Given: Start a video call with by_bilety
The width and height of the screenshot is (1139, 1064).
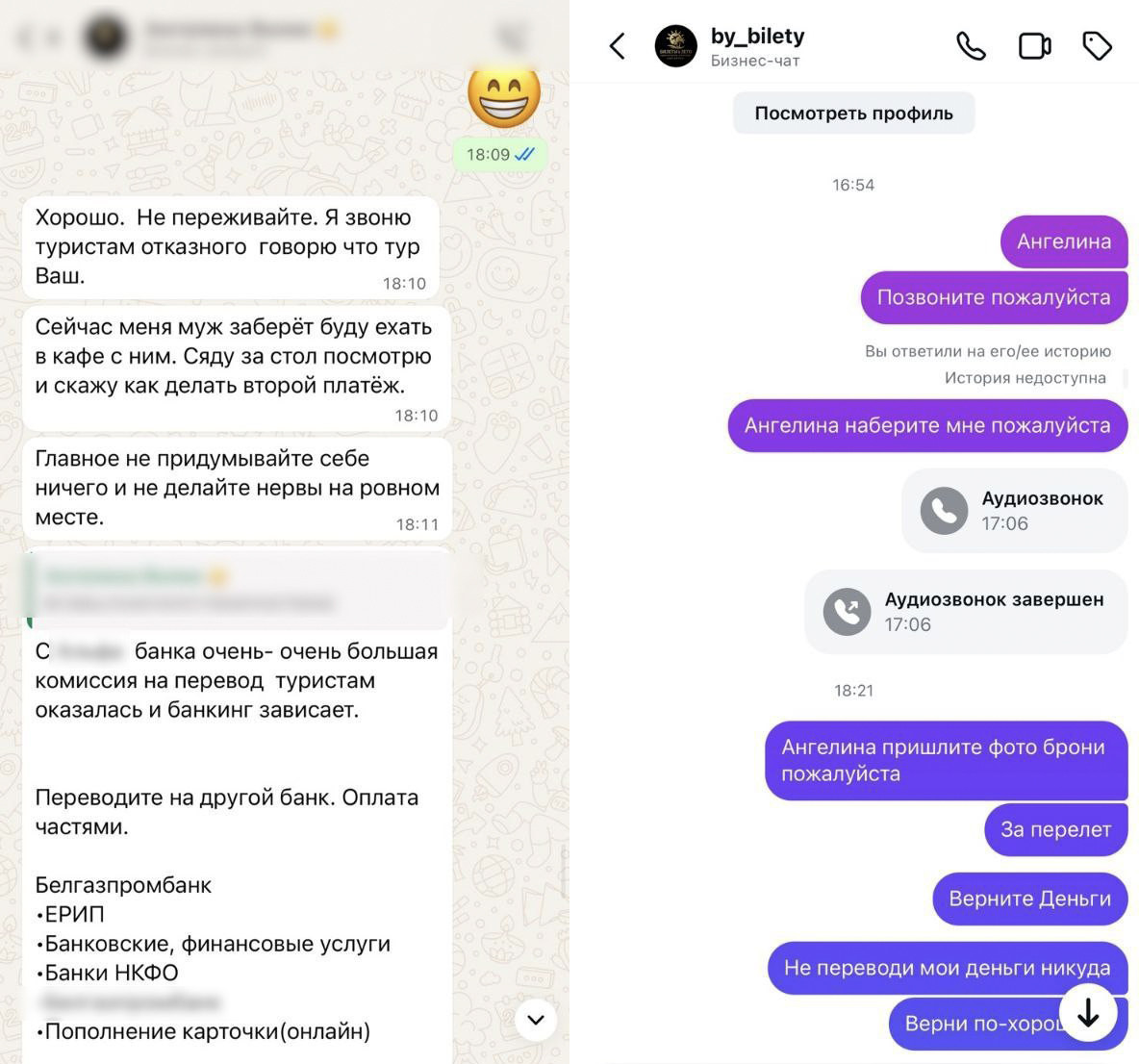Looking at the screenshot, I should 1034,46.
